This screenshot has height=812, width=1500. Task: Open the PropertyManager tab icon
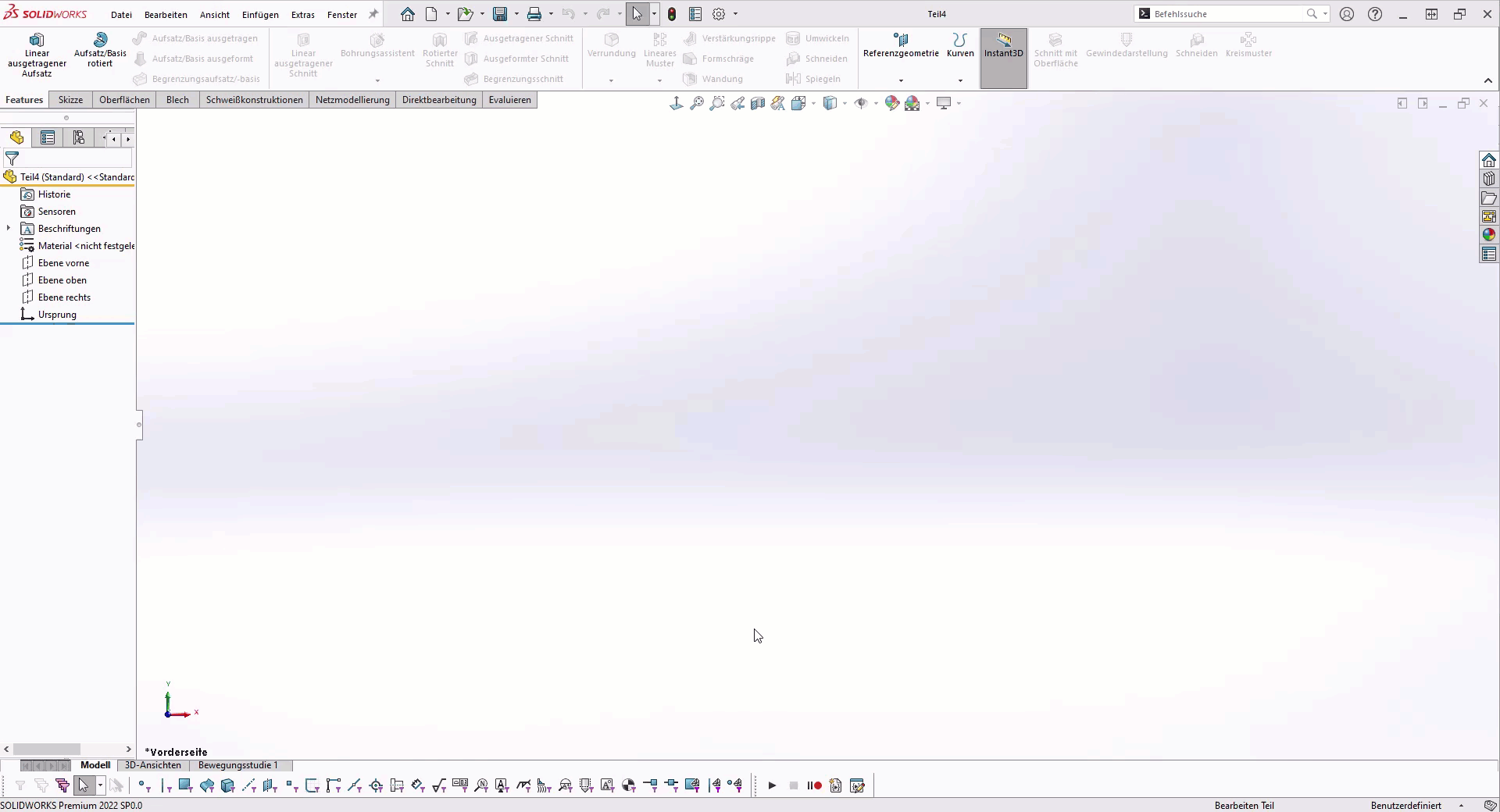(48, 138)
